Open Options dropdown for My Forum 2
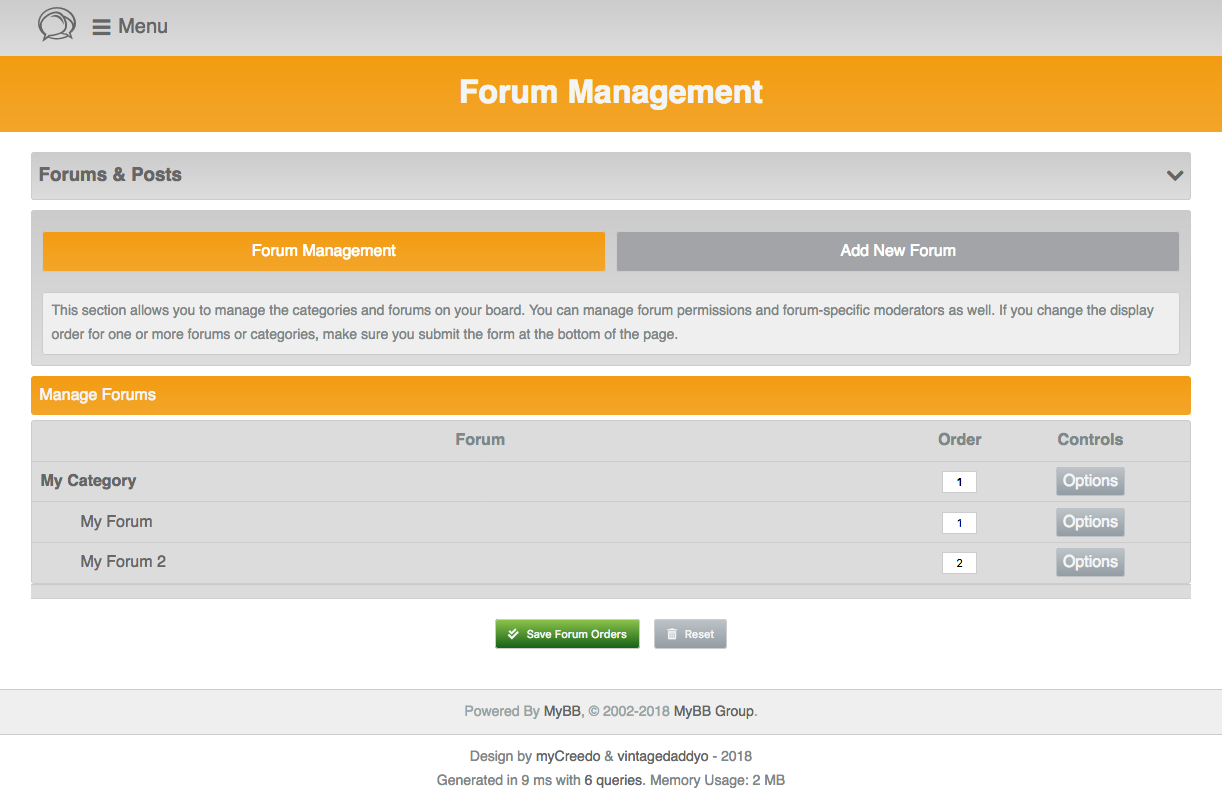 tap(1089, 562)
